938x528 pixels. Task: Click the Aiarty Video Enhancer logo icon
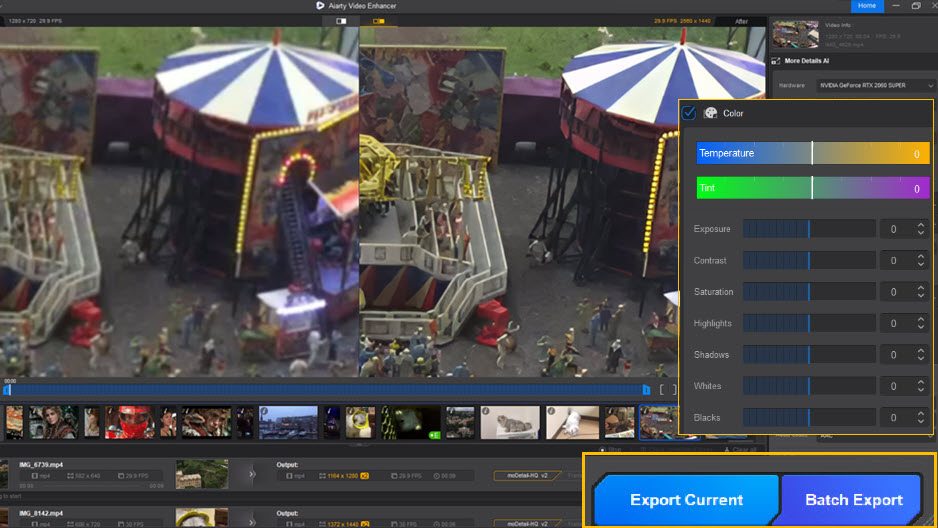[320, 6]
